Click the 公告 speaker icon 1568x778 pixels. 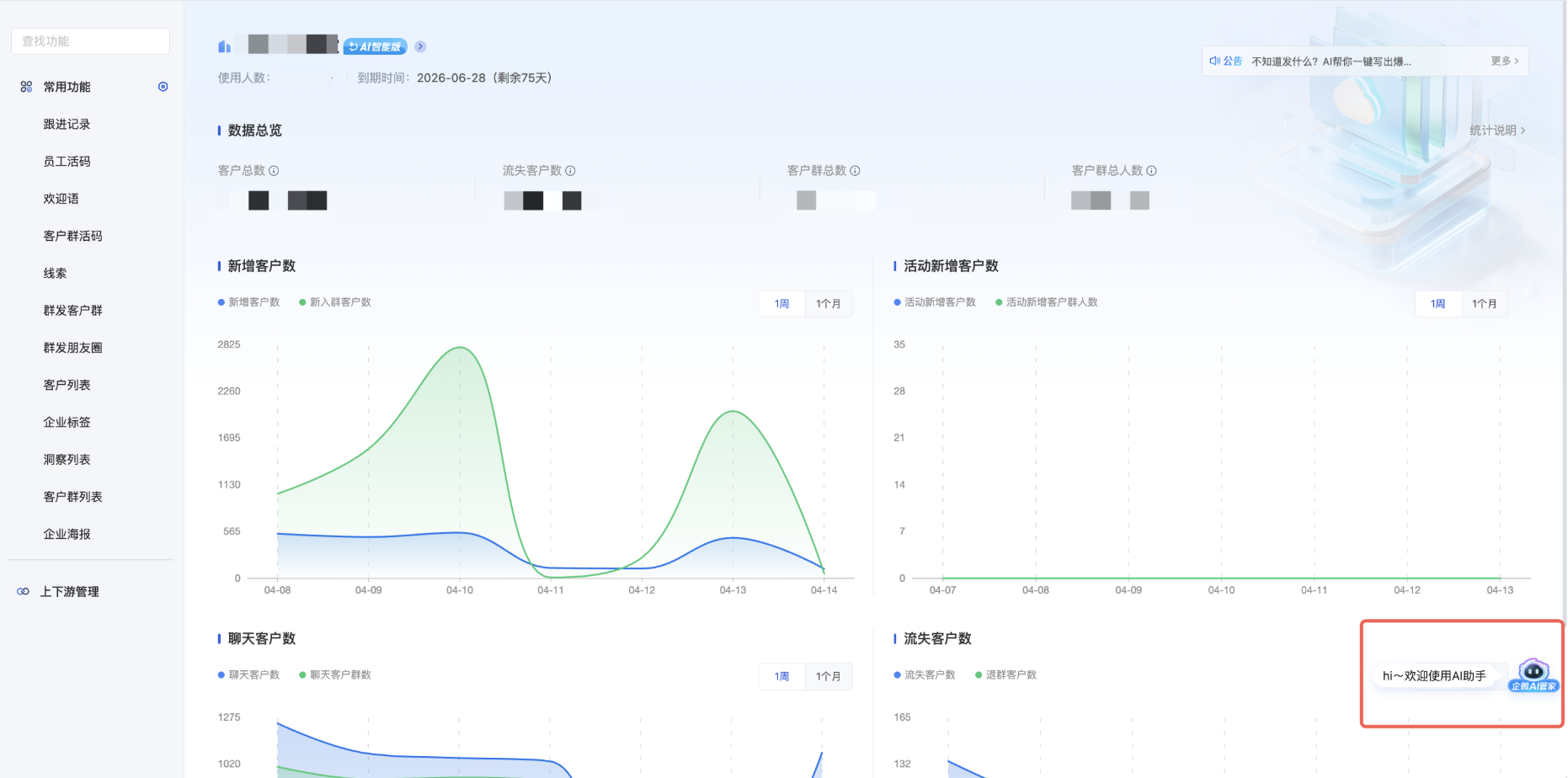pos(1215,61)
